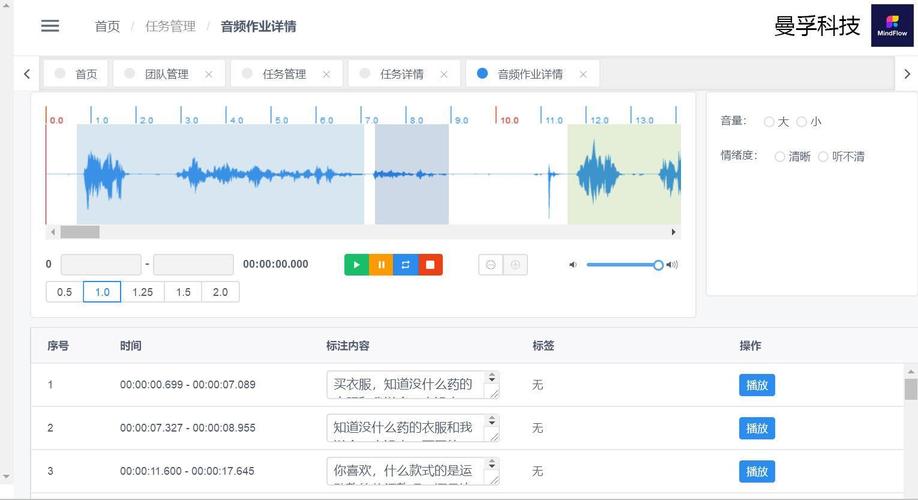Screen dimensions: 918x500
Task: Close the 团队管理 tab
Action: pos(209,74)
